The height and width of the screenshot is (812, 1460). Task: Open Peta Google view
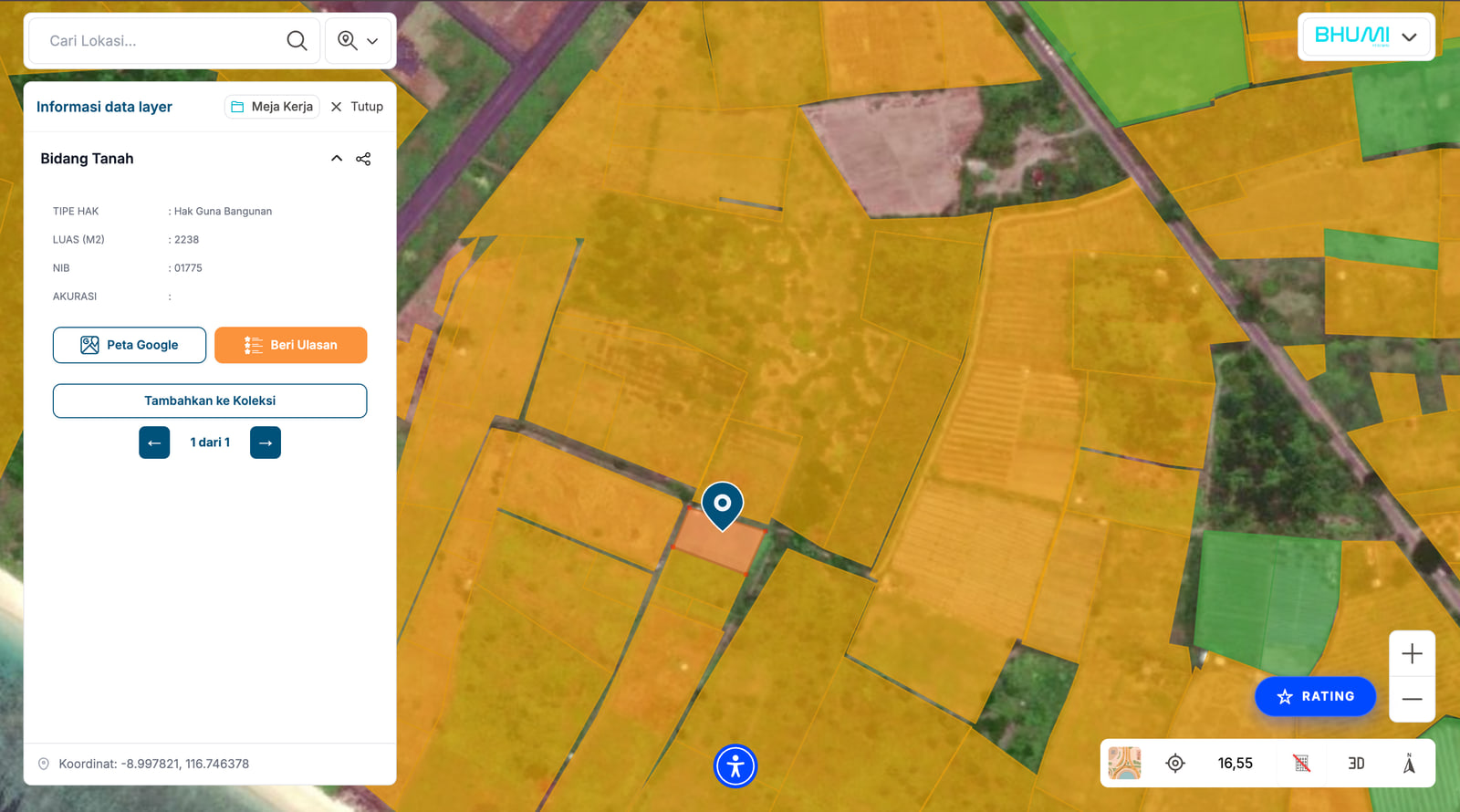click(130, 345)
